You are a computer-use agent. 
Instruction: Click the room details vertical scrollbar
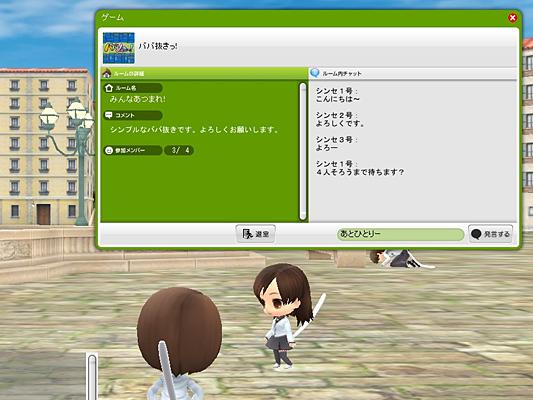click(x=303, y=152)
